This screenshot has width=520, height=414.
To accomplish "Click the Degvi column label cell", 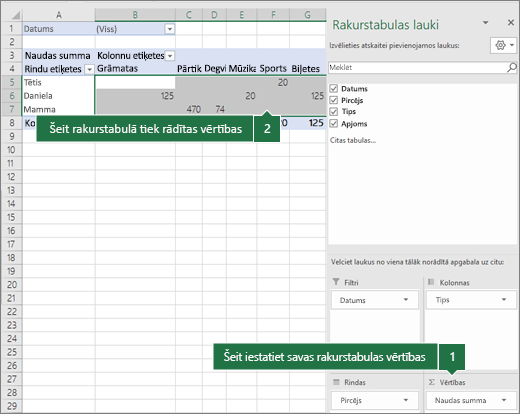I will click(x=214, y=69).
